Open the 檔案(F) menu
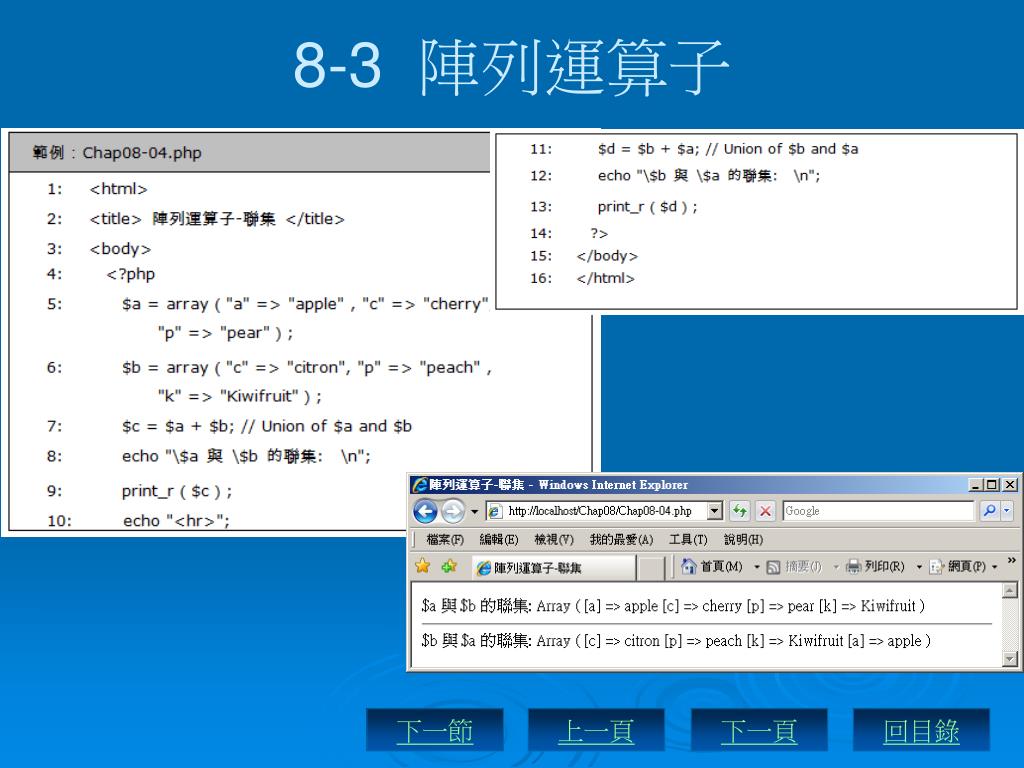The height and width of the screenshot is (768, 1024). (x=445, y=539)
